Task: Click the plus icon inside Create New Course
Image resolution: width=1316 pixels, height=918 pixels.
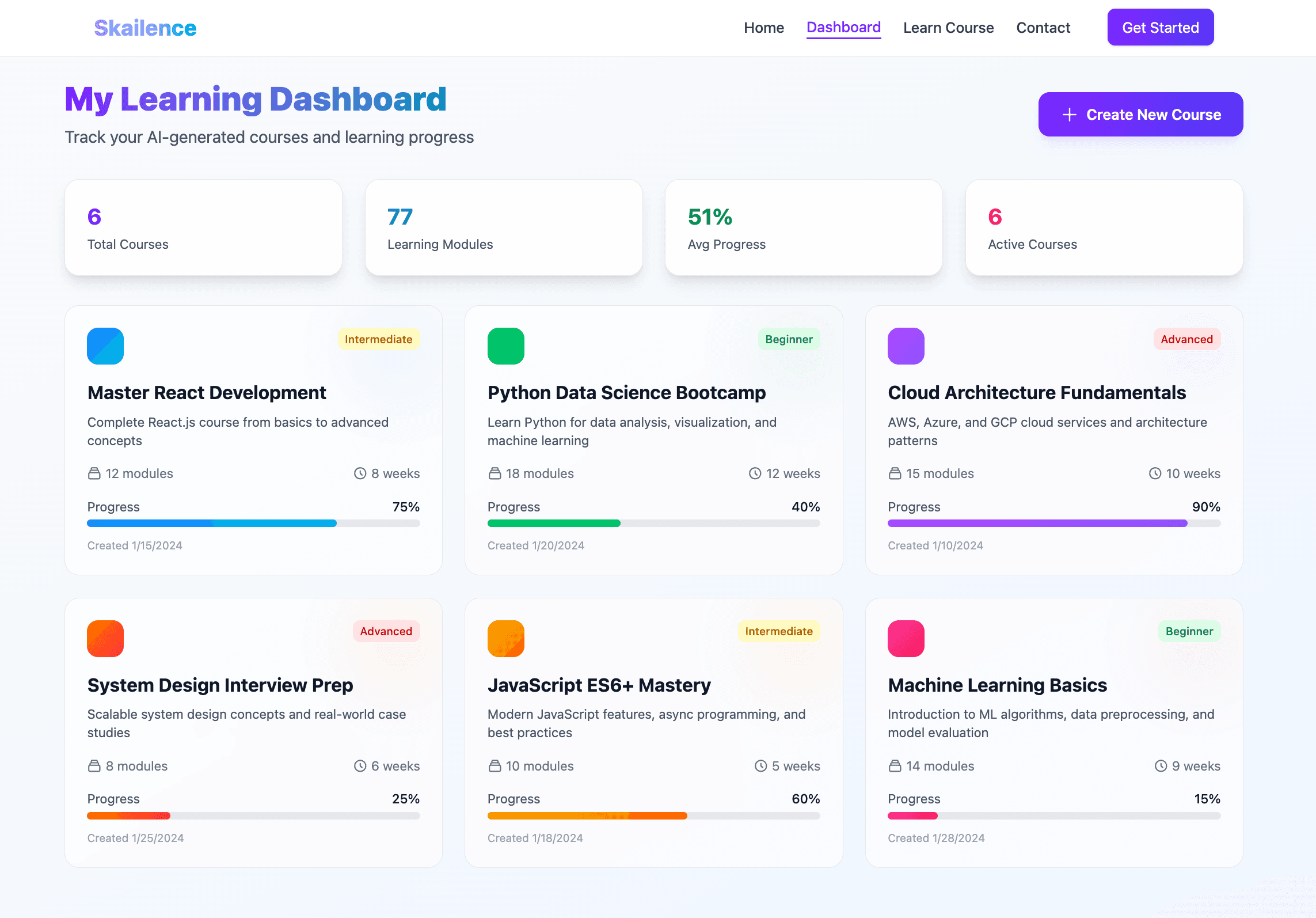Action: click(1070, 114)
